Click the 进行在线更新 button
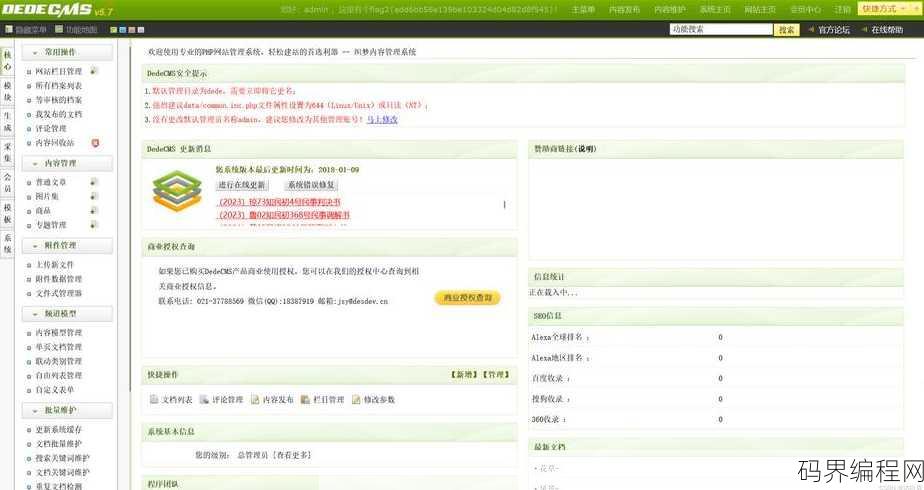 242,185
